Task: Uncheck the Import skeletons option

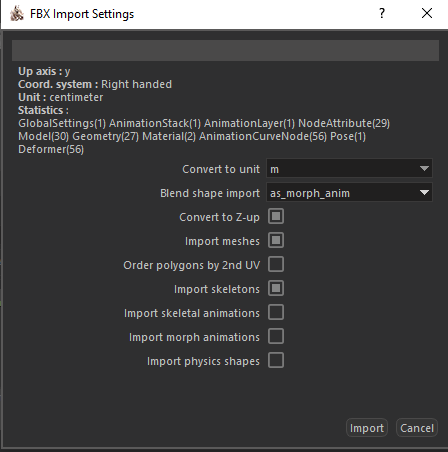Action: (276, 289)
